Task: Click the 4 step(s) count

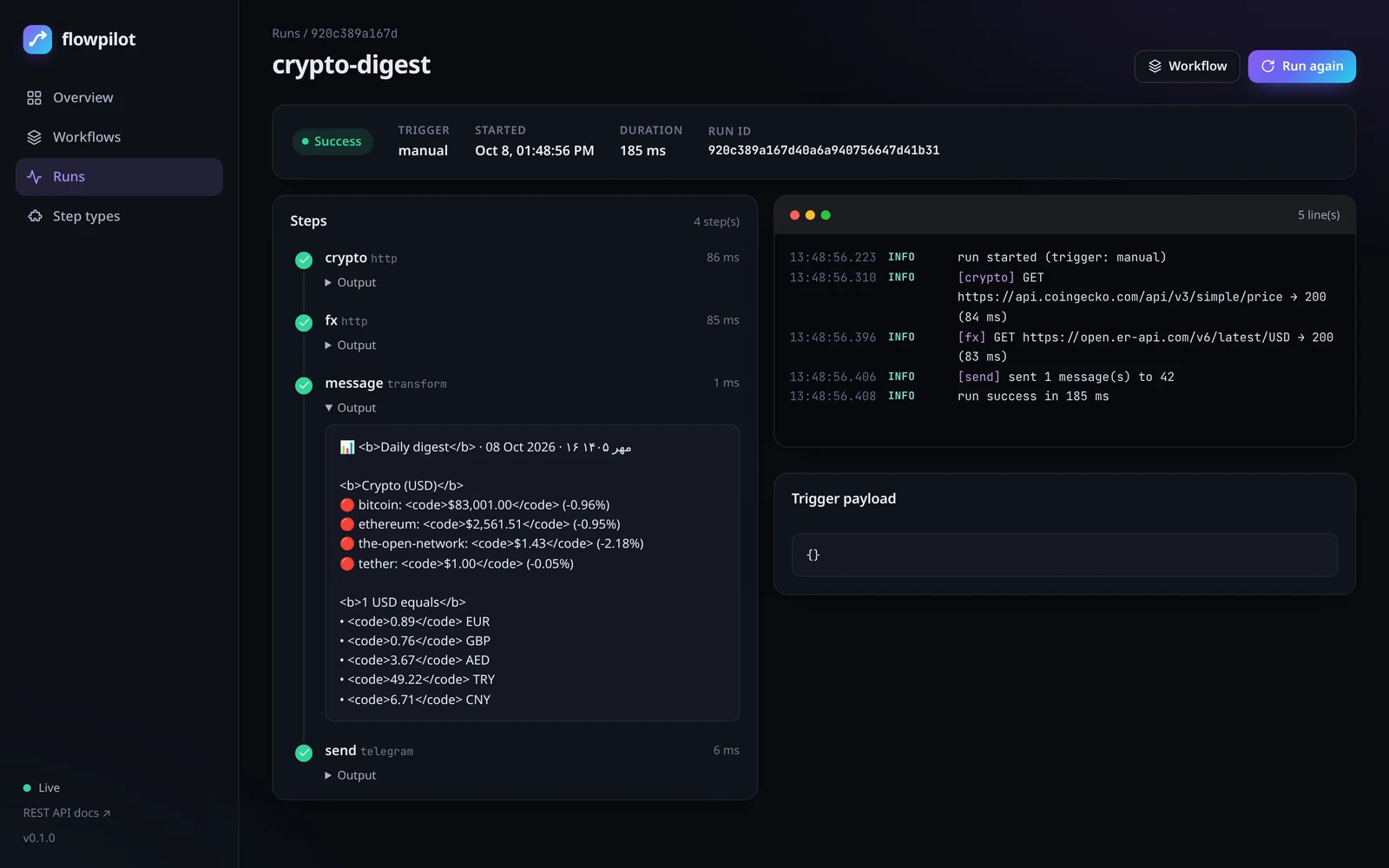Action: coord(717,222)
